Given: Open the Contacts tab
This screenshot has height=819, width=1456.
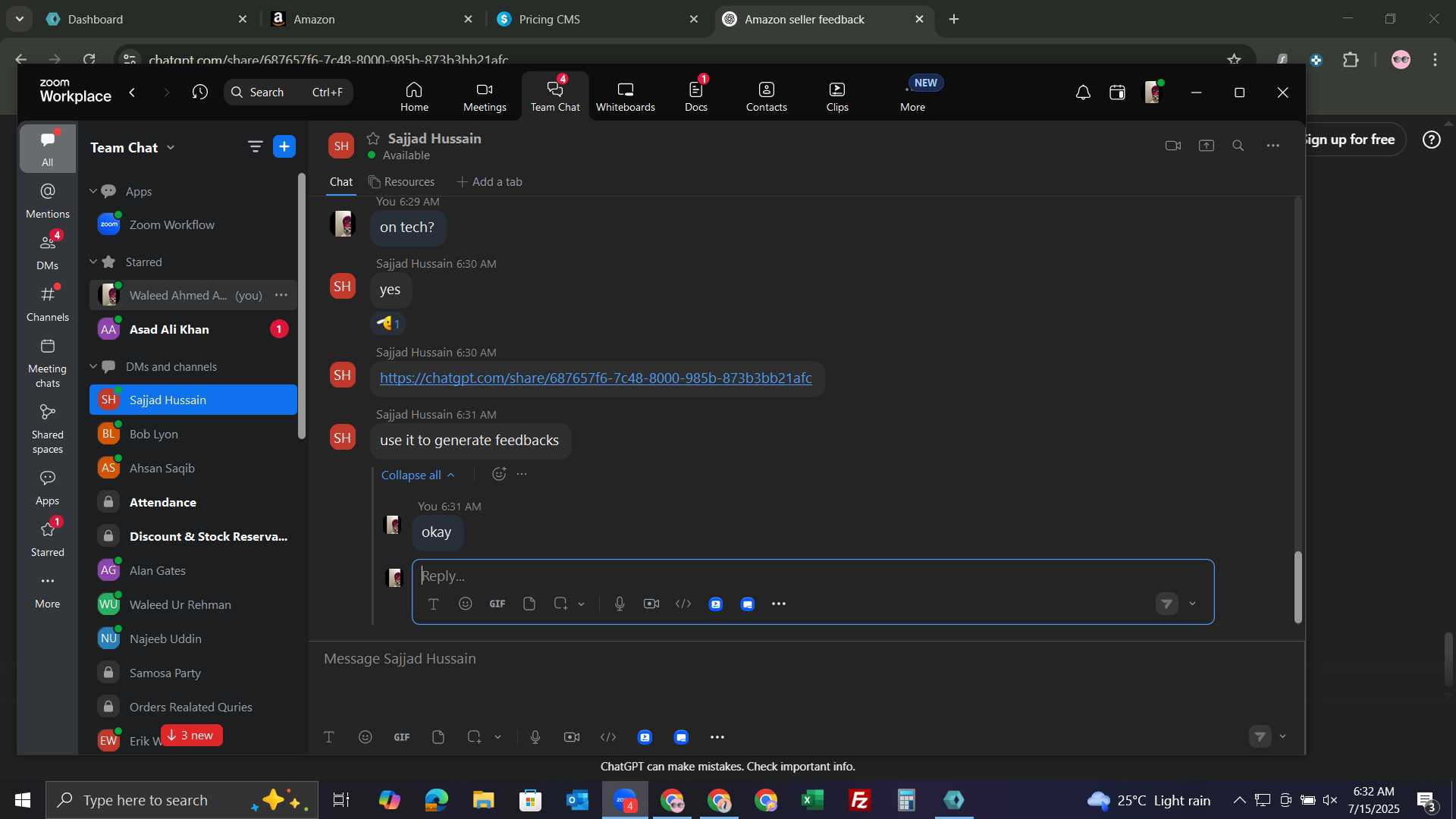Looking at the screenshot, I should [767, 96].
